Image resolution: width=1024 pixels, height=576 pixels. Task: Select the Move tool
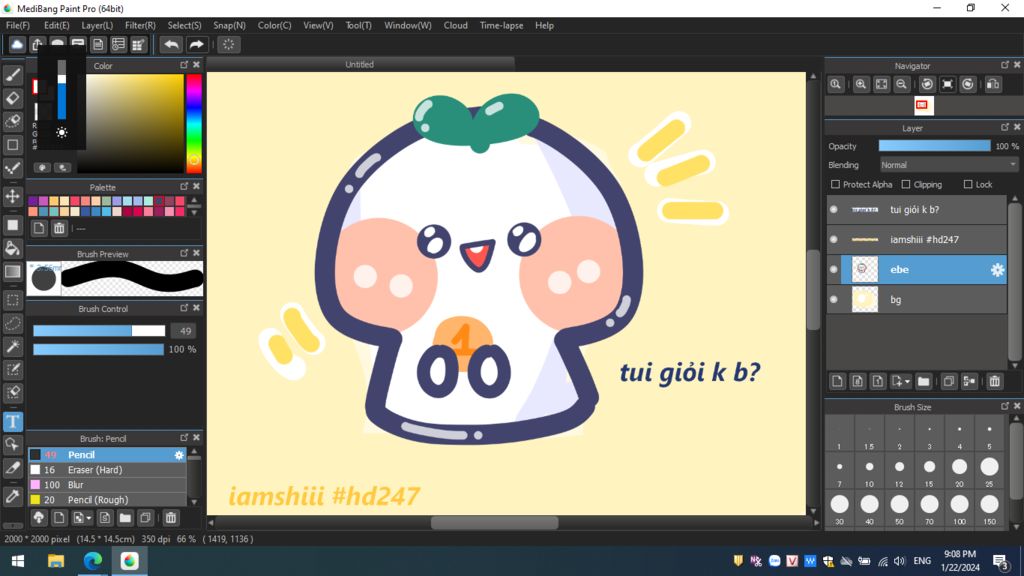[x=13, y=196]
